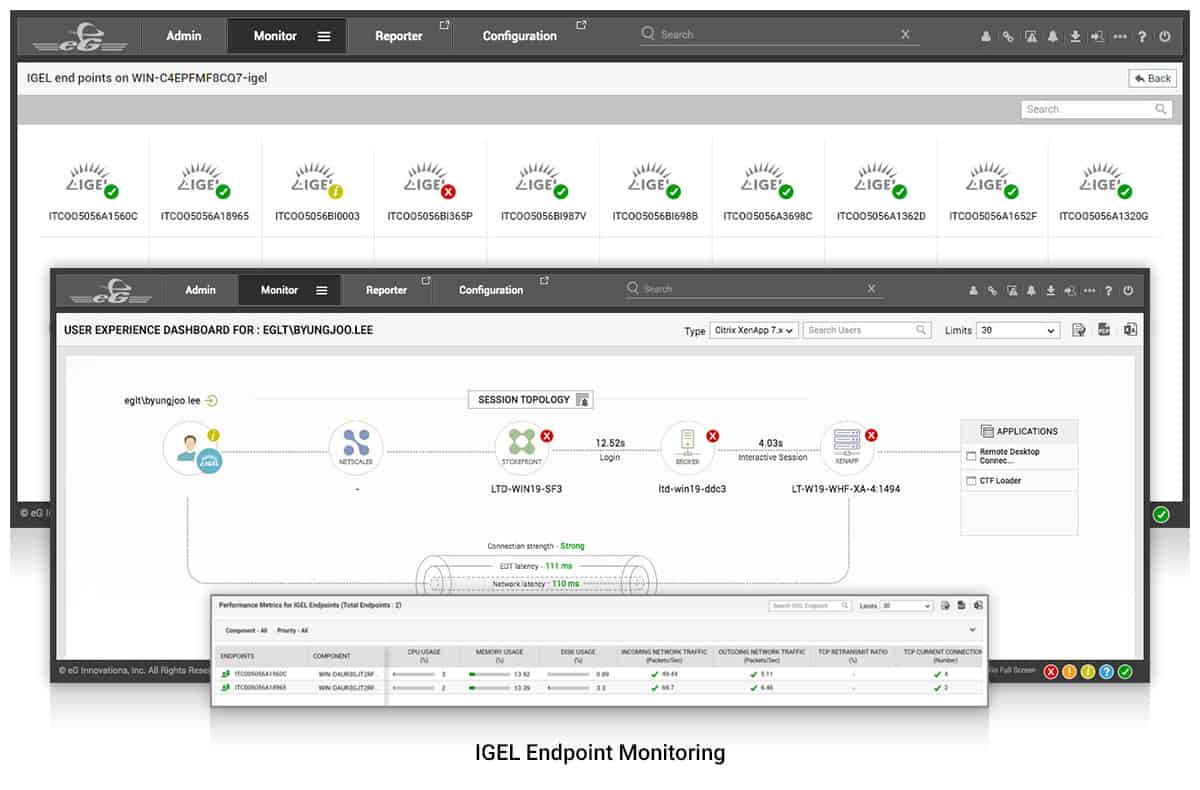
Task: Click the three-dots more icon in the dashboard header
Action: pyautogui.click(x=1089, y=291)
